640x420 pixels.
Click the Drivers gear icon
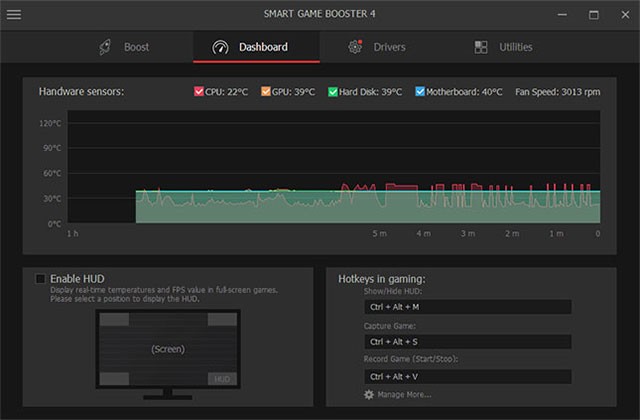tap(355, 47)
